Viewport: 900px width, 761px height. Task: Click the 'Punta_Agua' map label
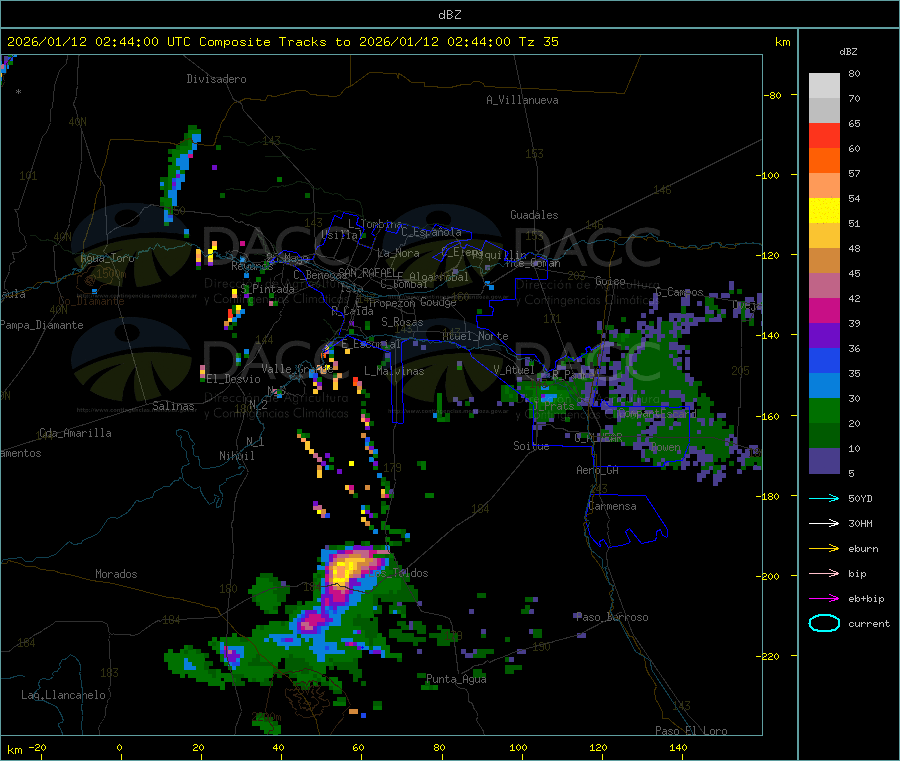456,679
